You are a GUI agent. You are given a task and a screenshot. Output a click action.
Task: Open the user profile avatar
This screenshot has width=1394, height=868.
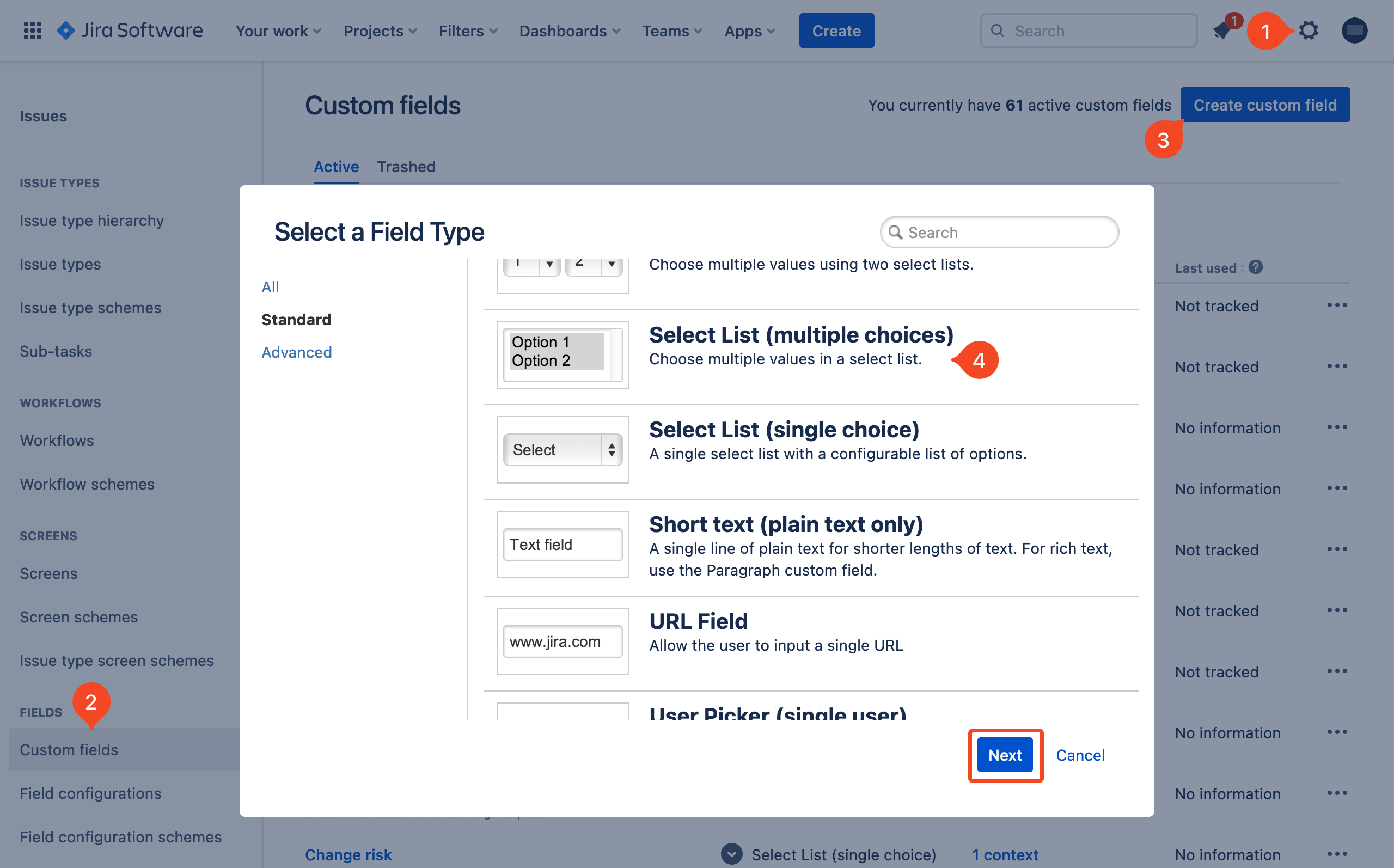1354,30
